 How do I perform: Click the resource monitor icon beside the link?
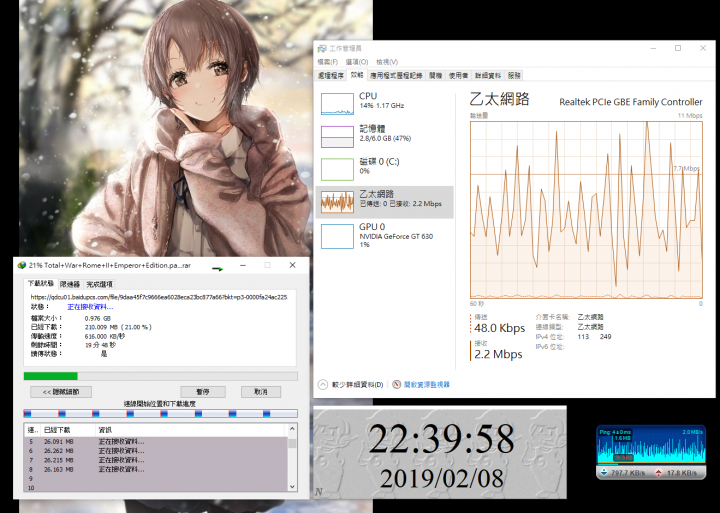click(x=396, y=384)
